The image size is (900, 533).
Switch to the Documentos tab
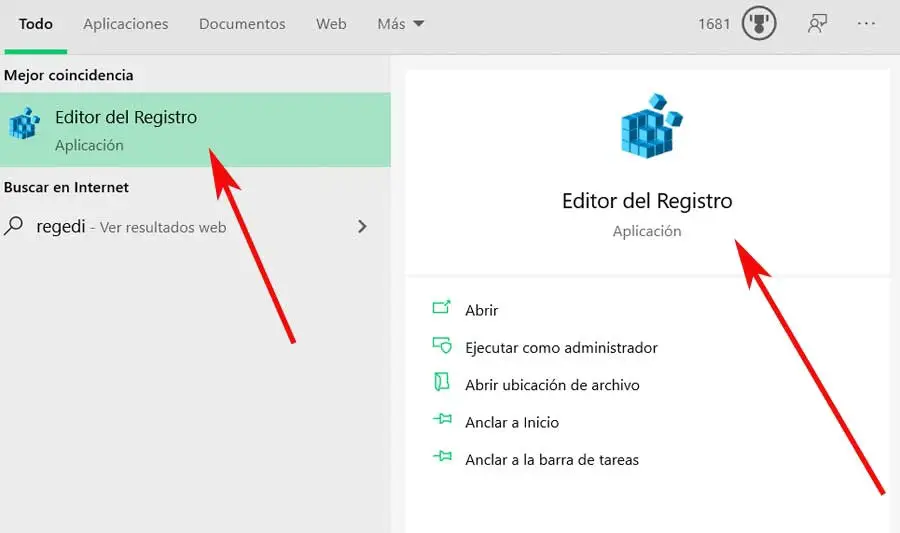pyautogui.click(x=242, y=24)
